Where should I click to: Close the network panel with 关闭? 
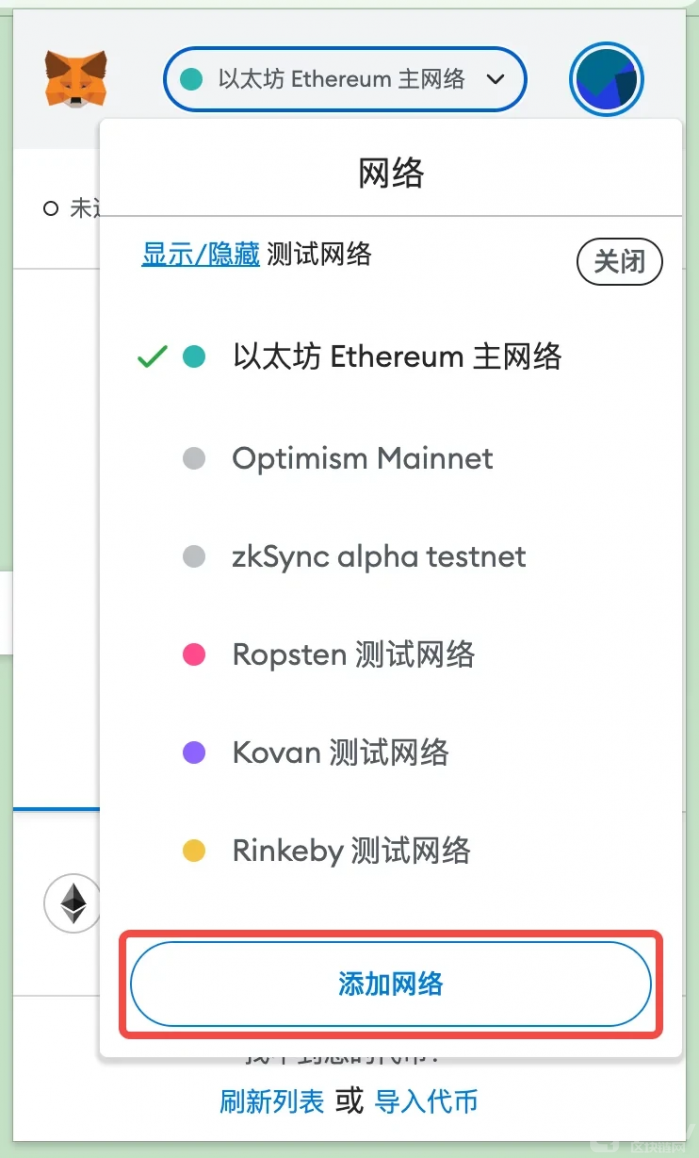[619, 262]
